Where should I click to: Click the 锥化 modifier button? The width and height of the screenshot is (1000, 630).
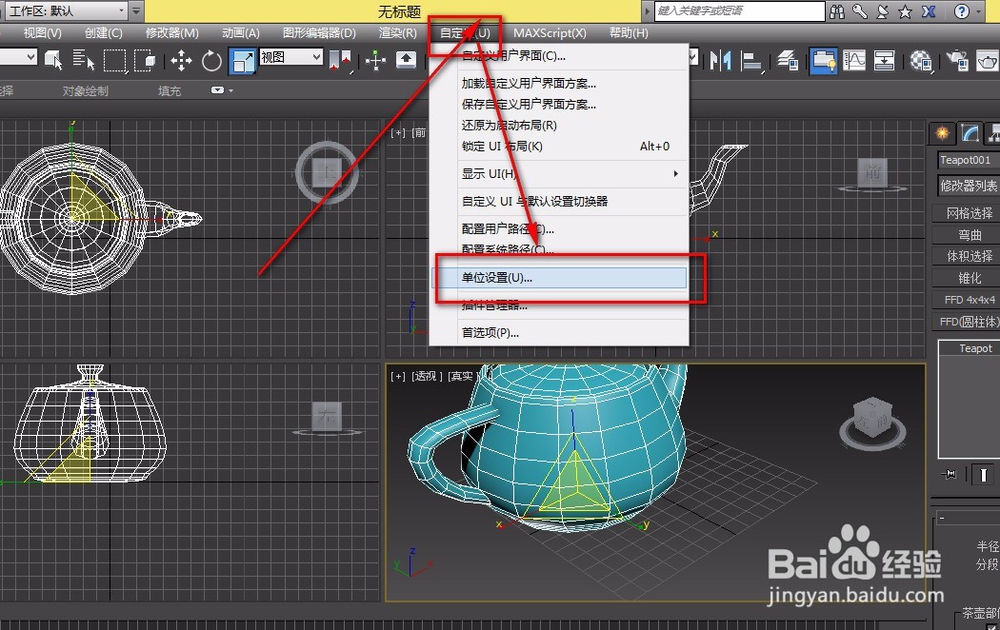pyautogui.click(x=966, y=278)
